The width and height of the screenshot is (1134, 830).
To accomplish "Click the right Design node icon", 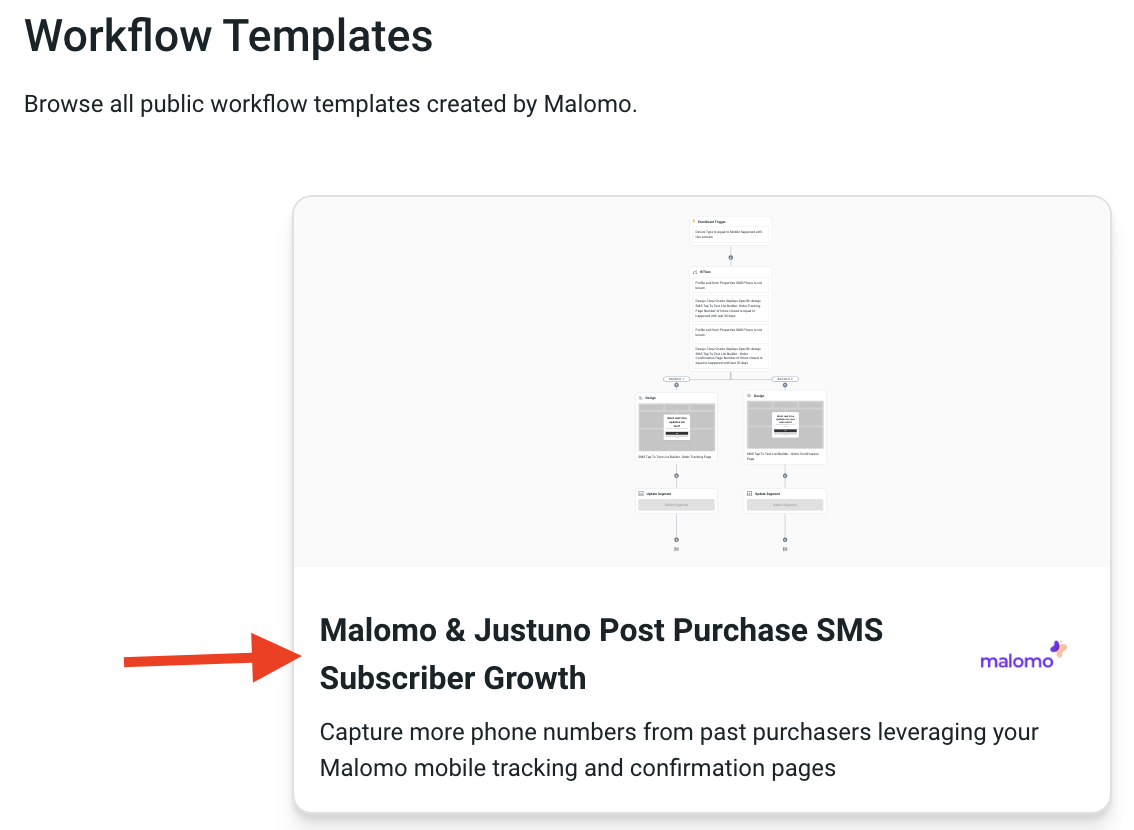I will tap(749, 395).
